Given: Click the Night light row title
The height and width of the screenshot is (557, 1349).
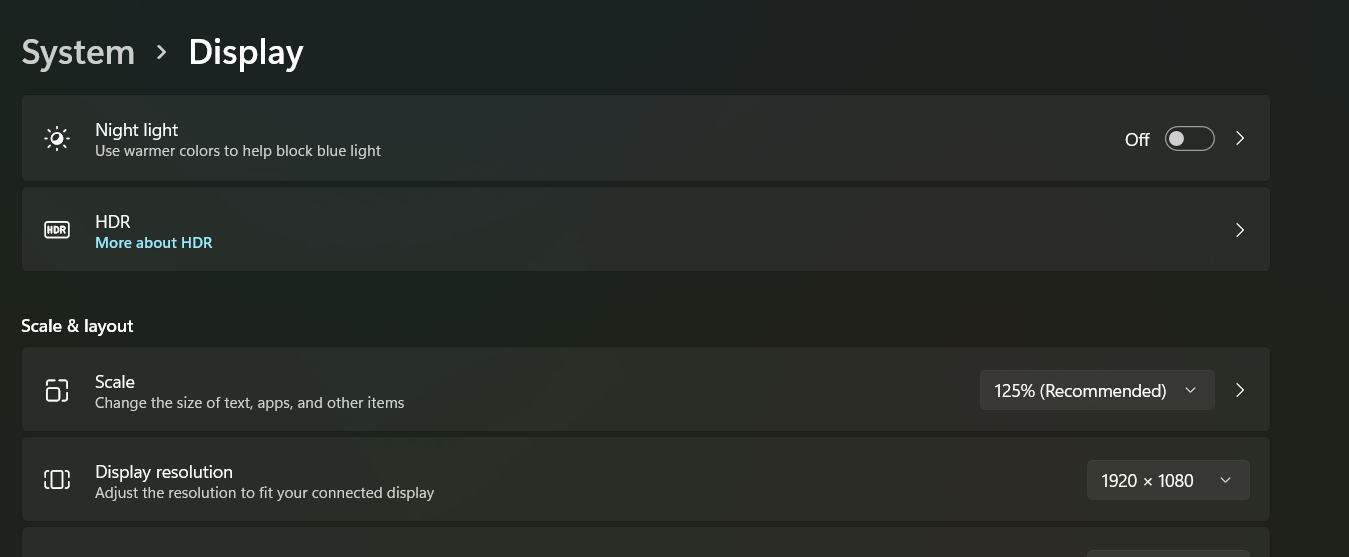Looking at the screenshot, I should click(x=137, y=130).
